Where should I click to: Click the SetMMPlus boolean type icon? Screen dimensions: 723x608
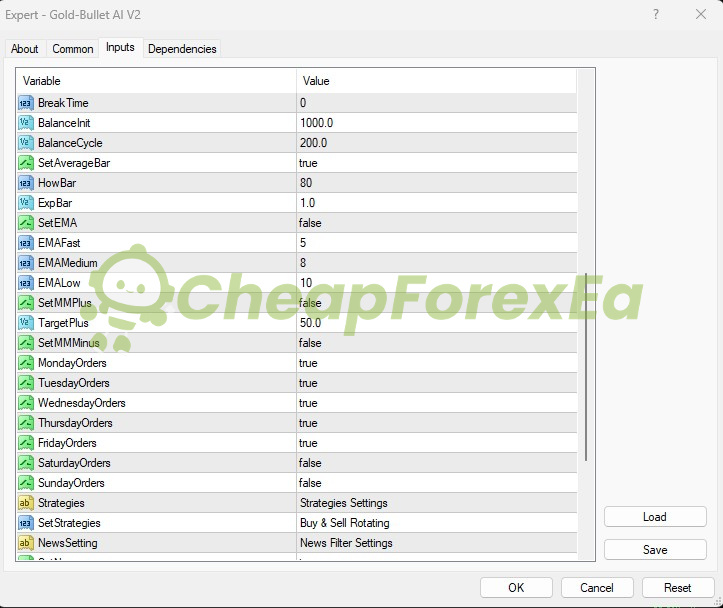26,303
